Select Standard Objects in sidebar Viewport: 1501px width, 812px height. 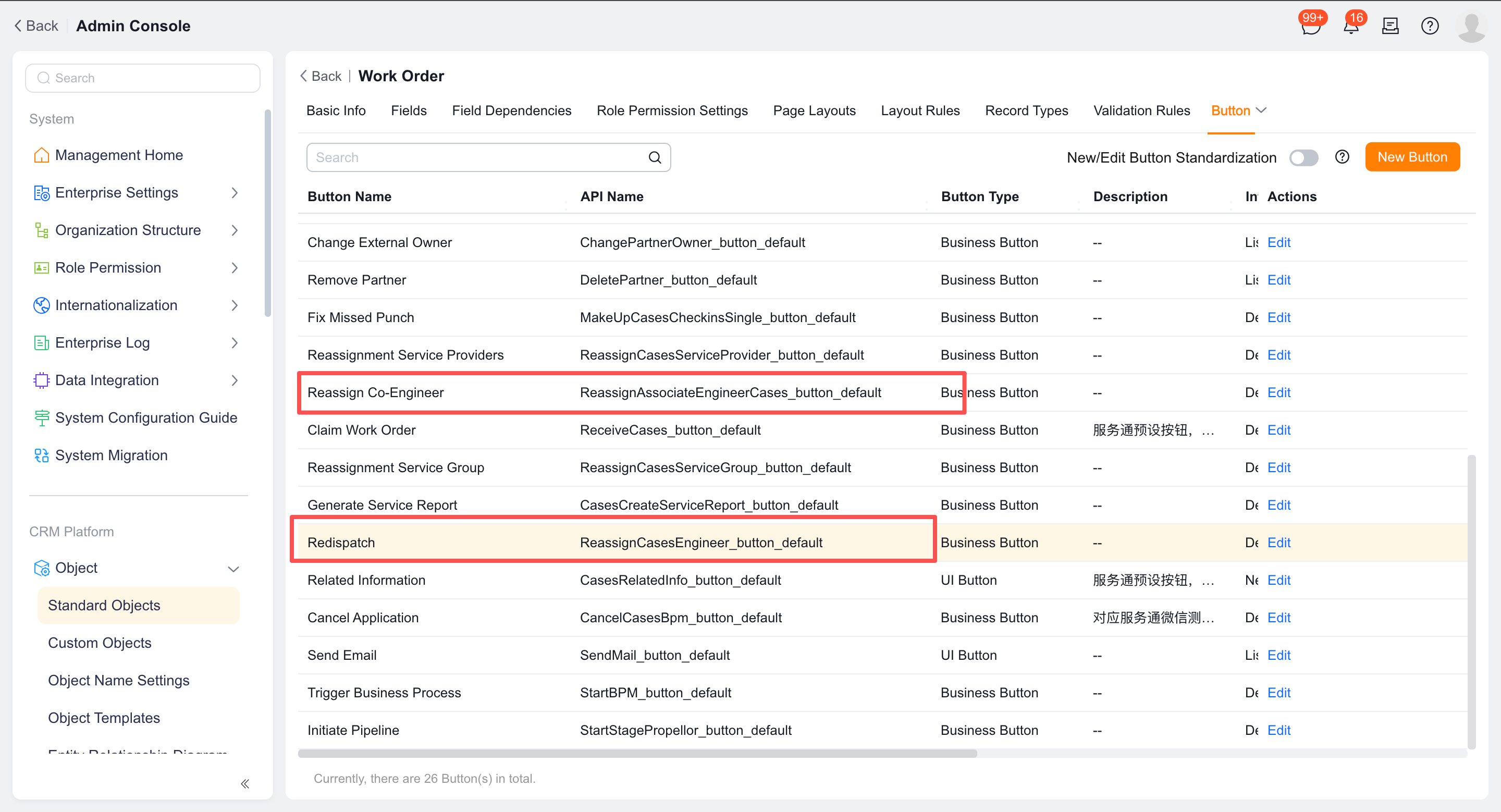click(x=138, y=606)
